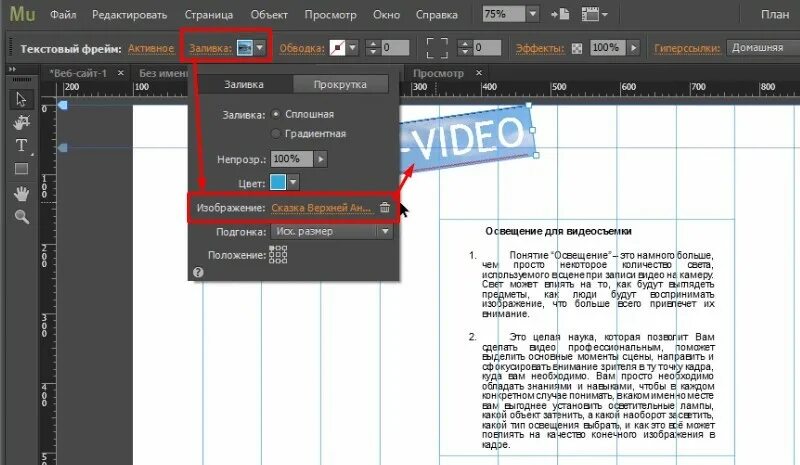
Task: Click the Сказка Верхней Ан... image link
Action: (x=321, y=207)
